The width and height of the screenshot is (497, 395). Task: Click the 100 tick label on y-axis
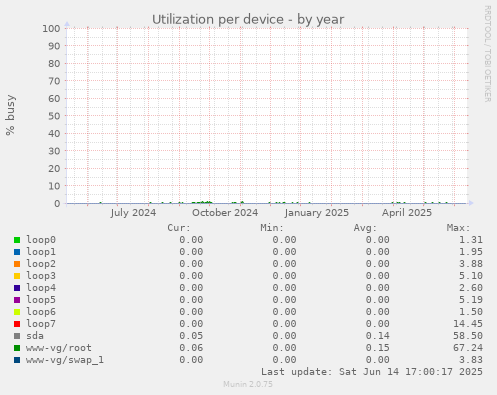[51, 28]
